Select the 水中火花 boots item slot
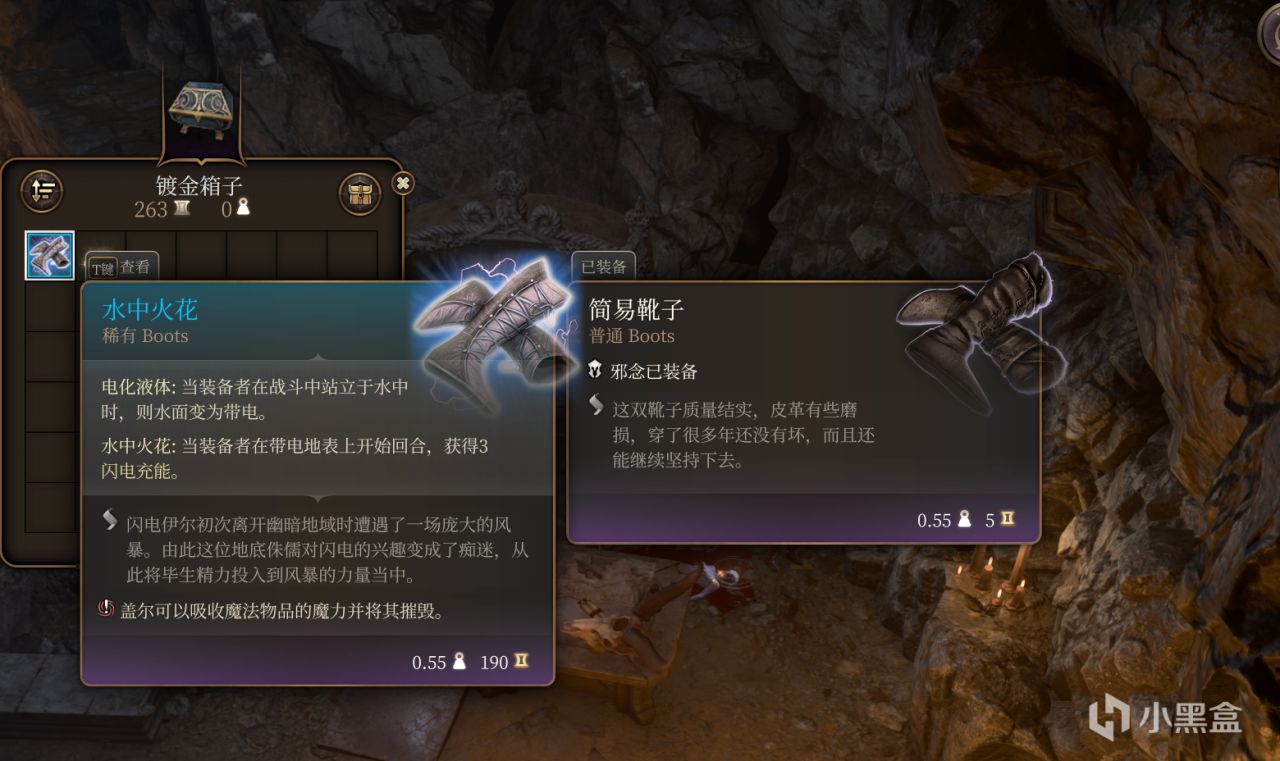 [x=50, y=256]
